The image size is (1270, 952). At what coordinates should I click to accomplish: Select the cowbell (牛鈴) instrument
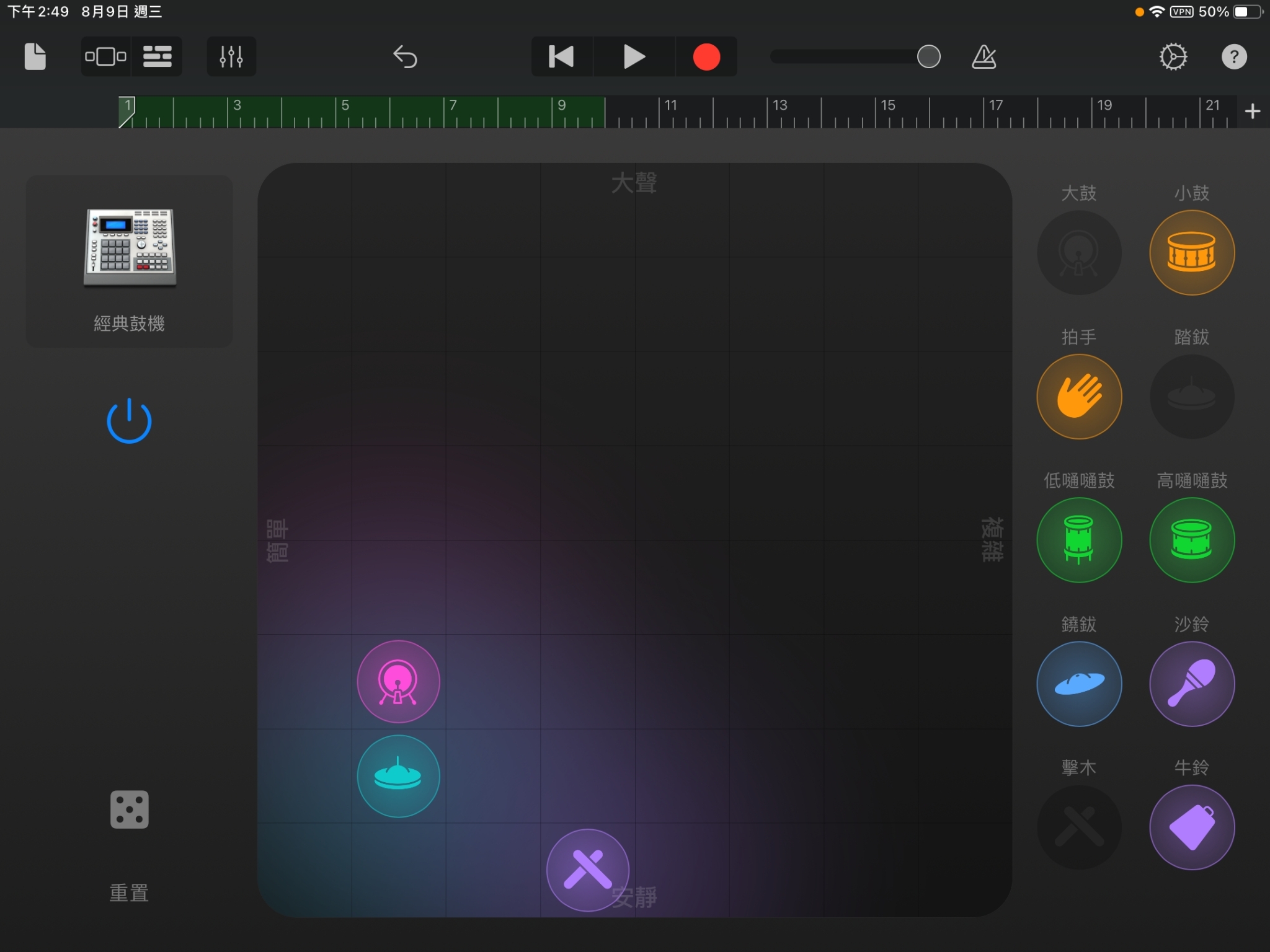(x=1191, y=827)
